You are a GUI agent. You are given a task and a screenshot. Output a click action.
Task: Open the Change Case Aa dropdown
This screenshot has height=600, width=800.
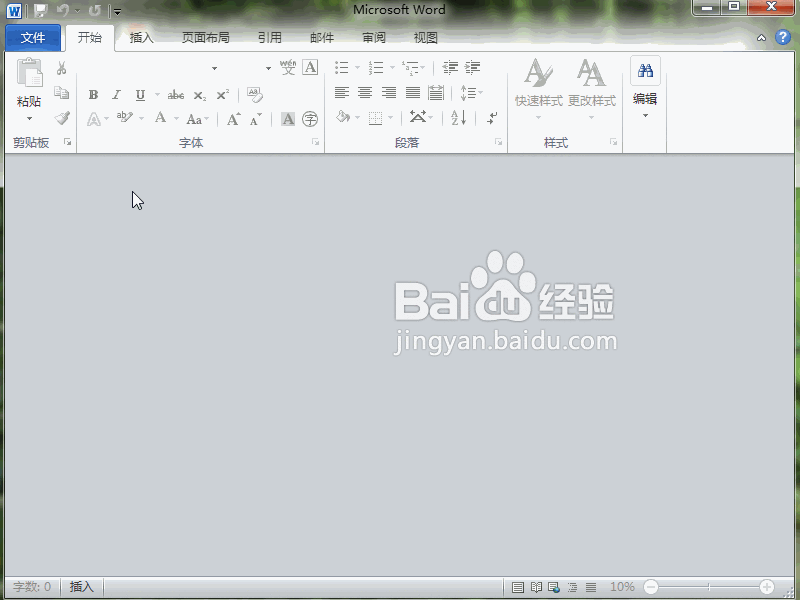[x=198, y=119]
